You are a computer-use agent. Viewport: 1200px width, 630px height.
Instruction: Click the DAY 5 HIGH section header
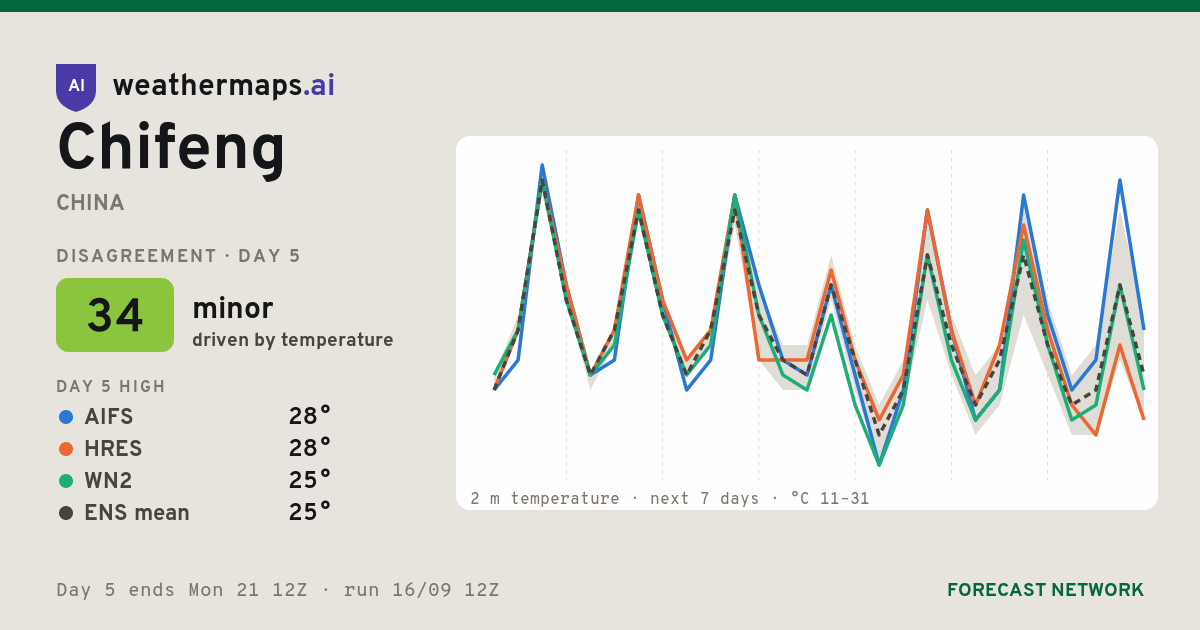click(111, 386)
